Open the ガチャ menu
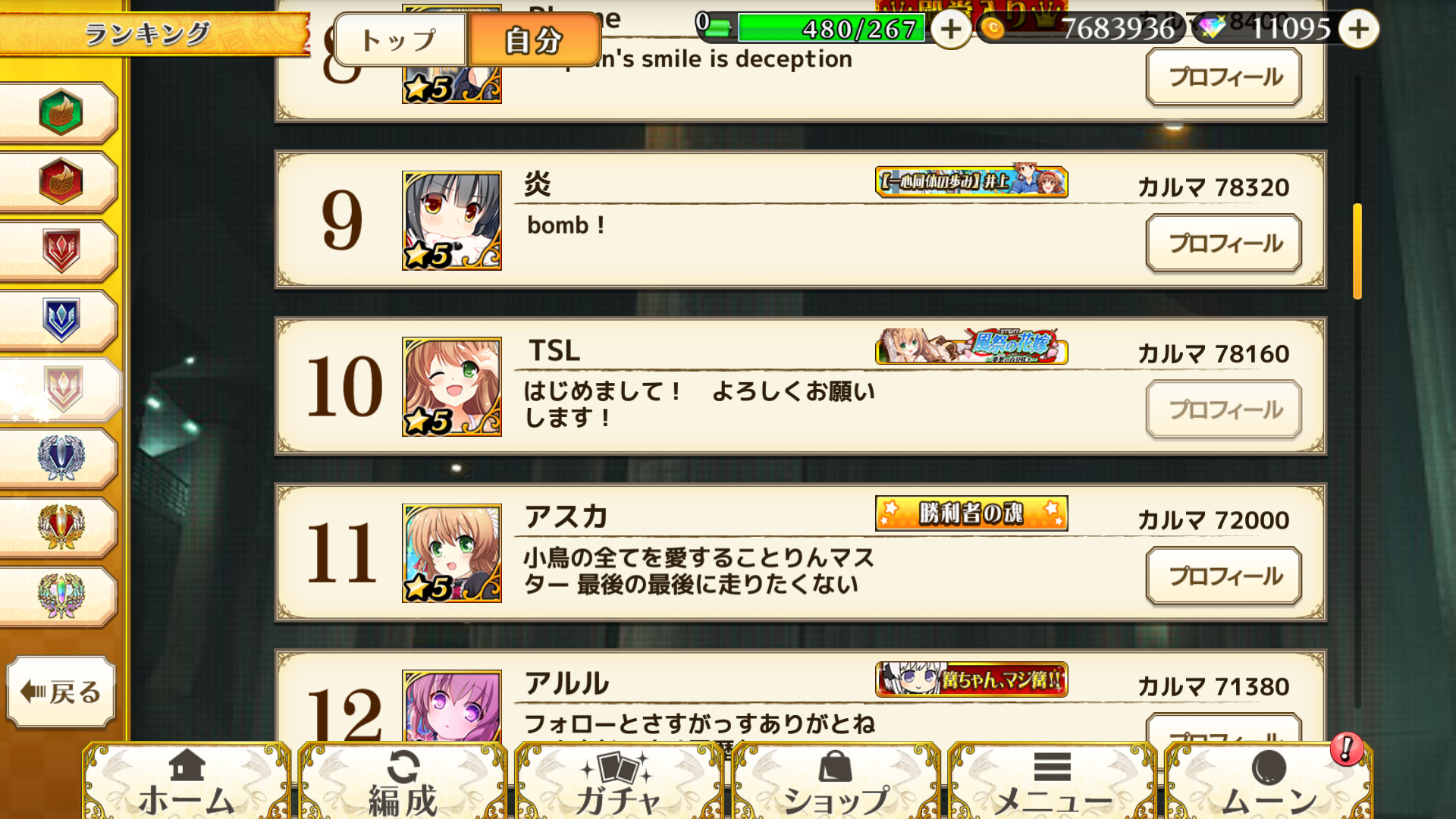Image resolution: width=1456 pixels, height=819 pixels. click(x=618, y=782)
